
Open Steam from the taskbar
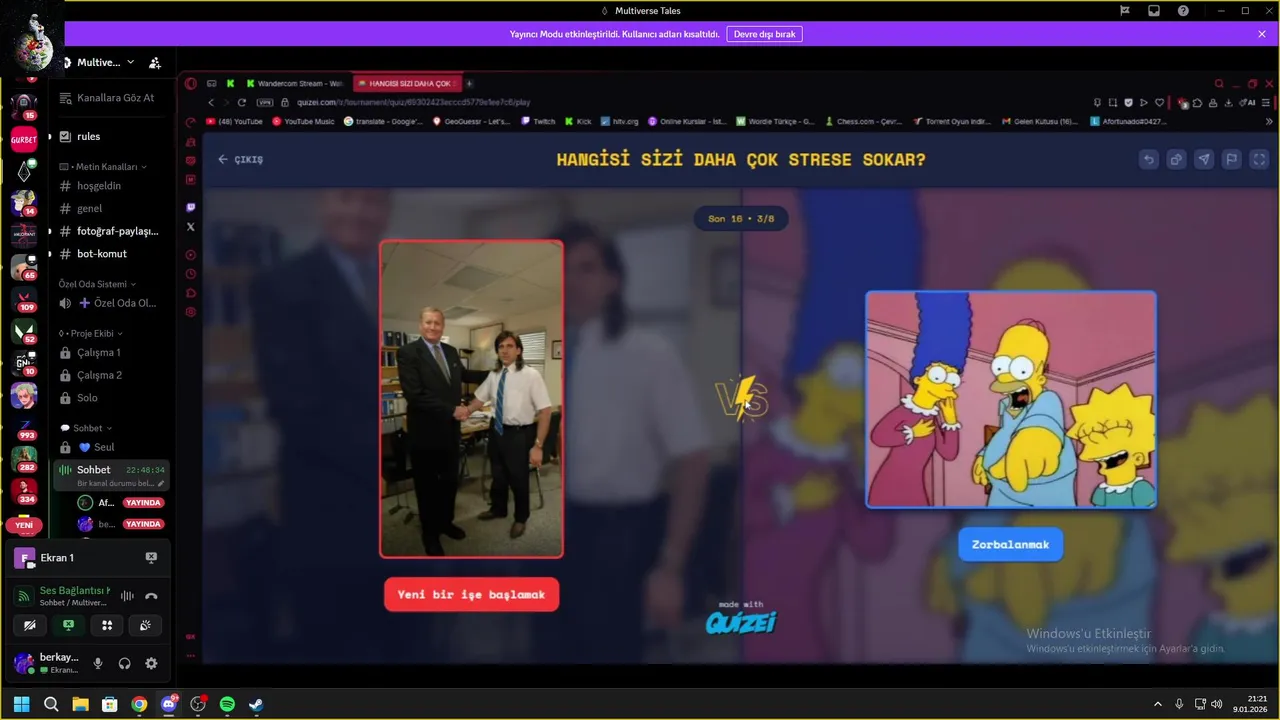tap(256, 704)
